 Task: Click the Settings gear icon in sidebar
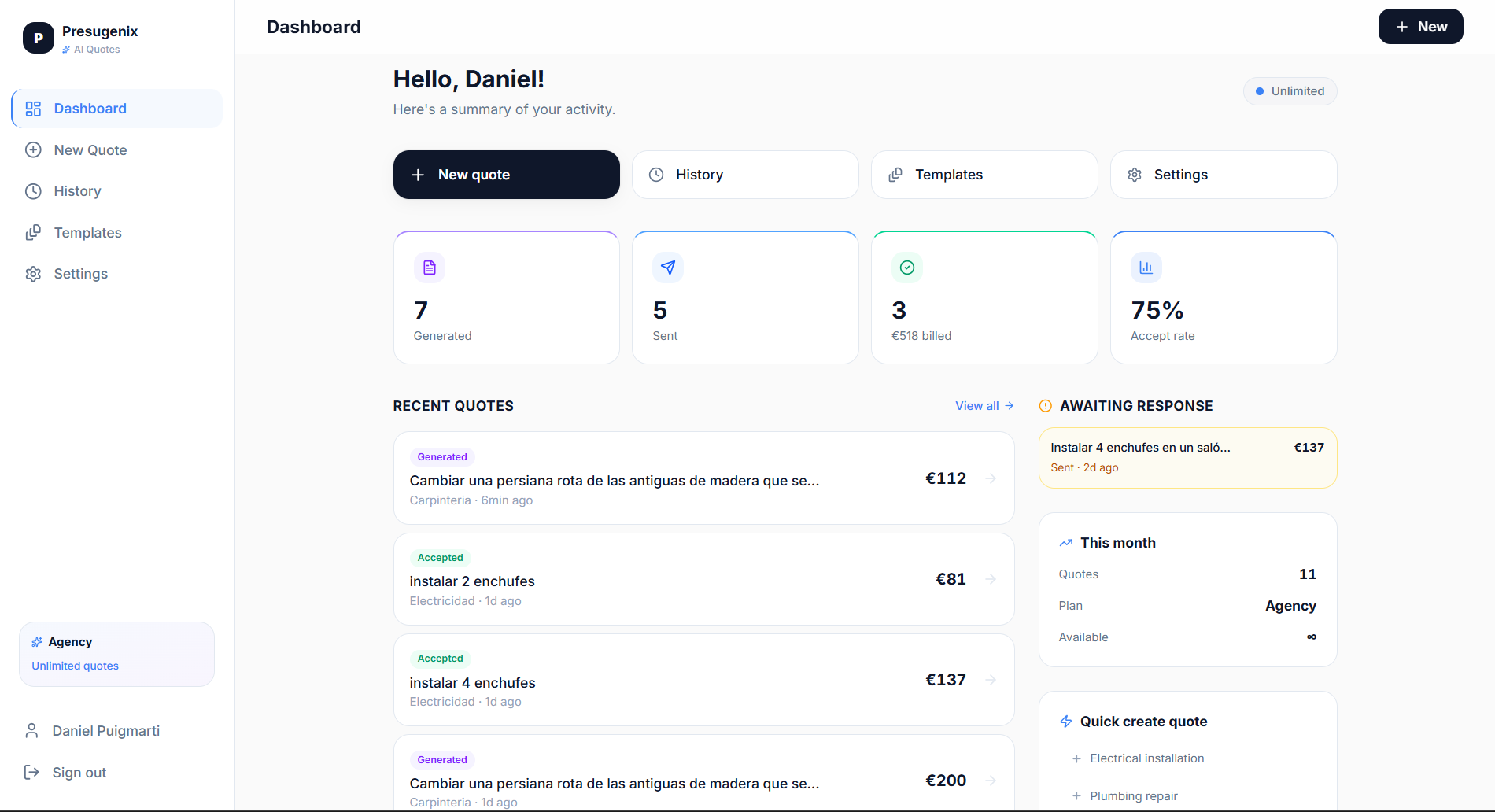33,274
